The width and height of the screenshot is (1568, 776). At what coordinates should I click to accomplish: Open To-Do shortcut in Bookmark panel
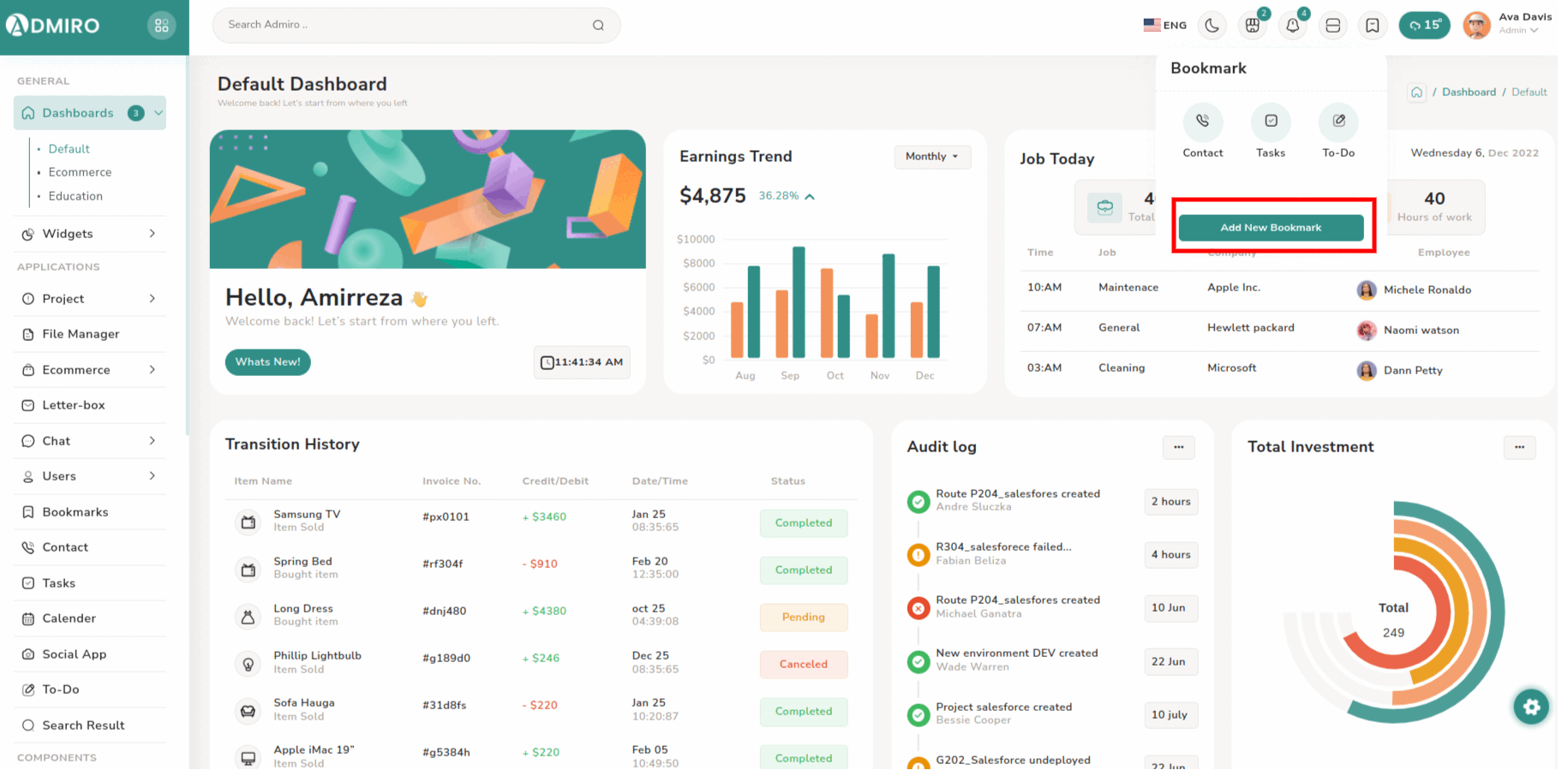click(x=1338, y=122)
